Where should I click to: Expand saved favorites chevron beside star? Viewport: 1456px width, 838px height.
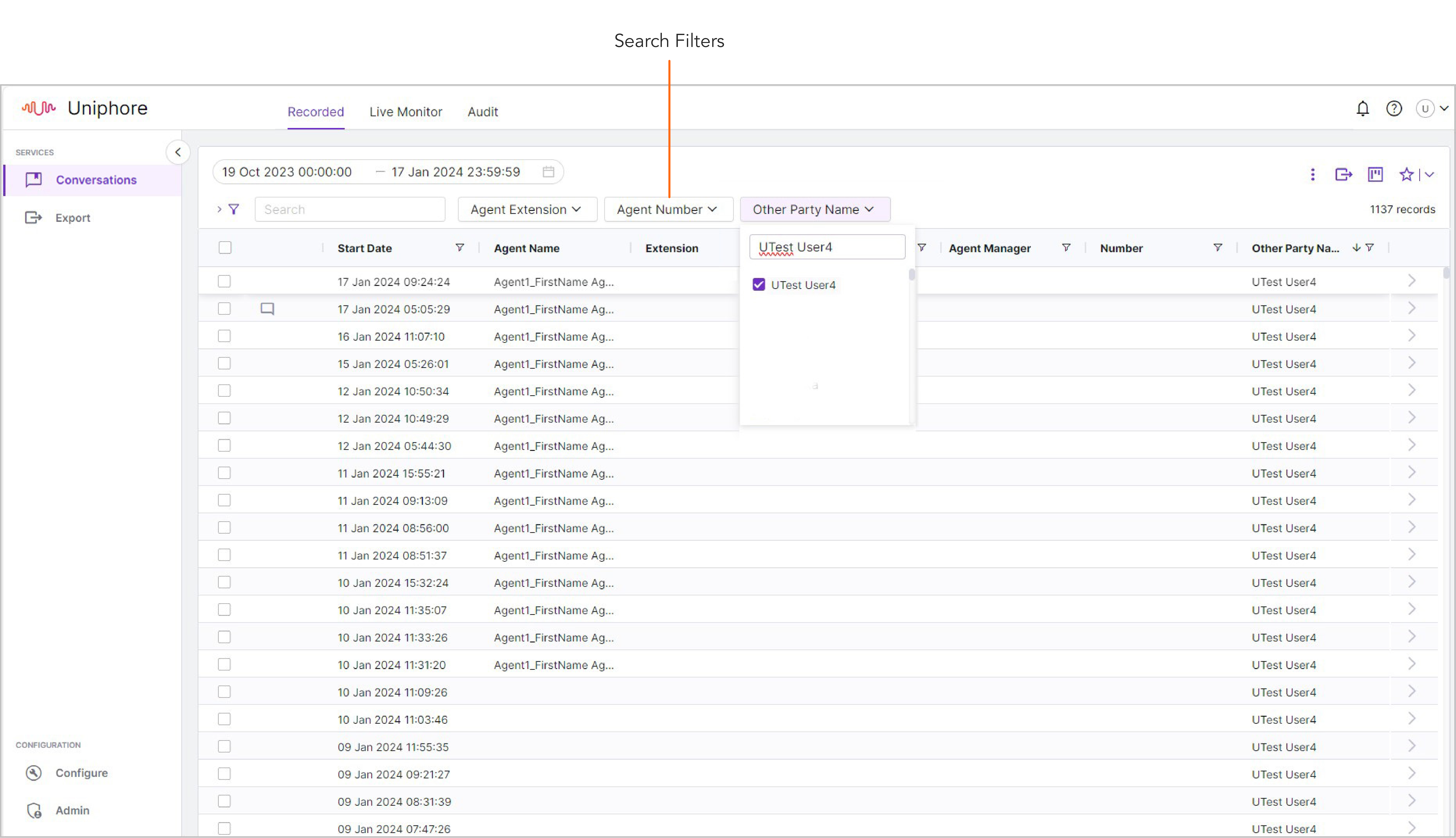click(1429, 174)
